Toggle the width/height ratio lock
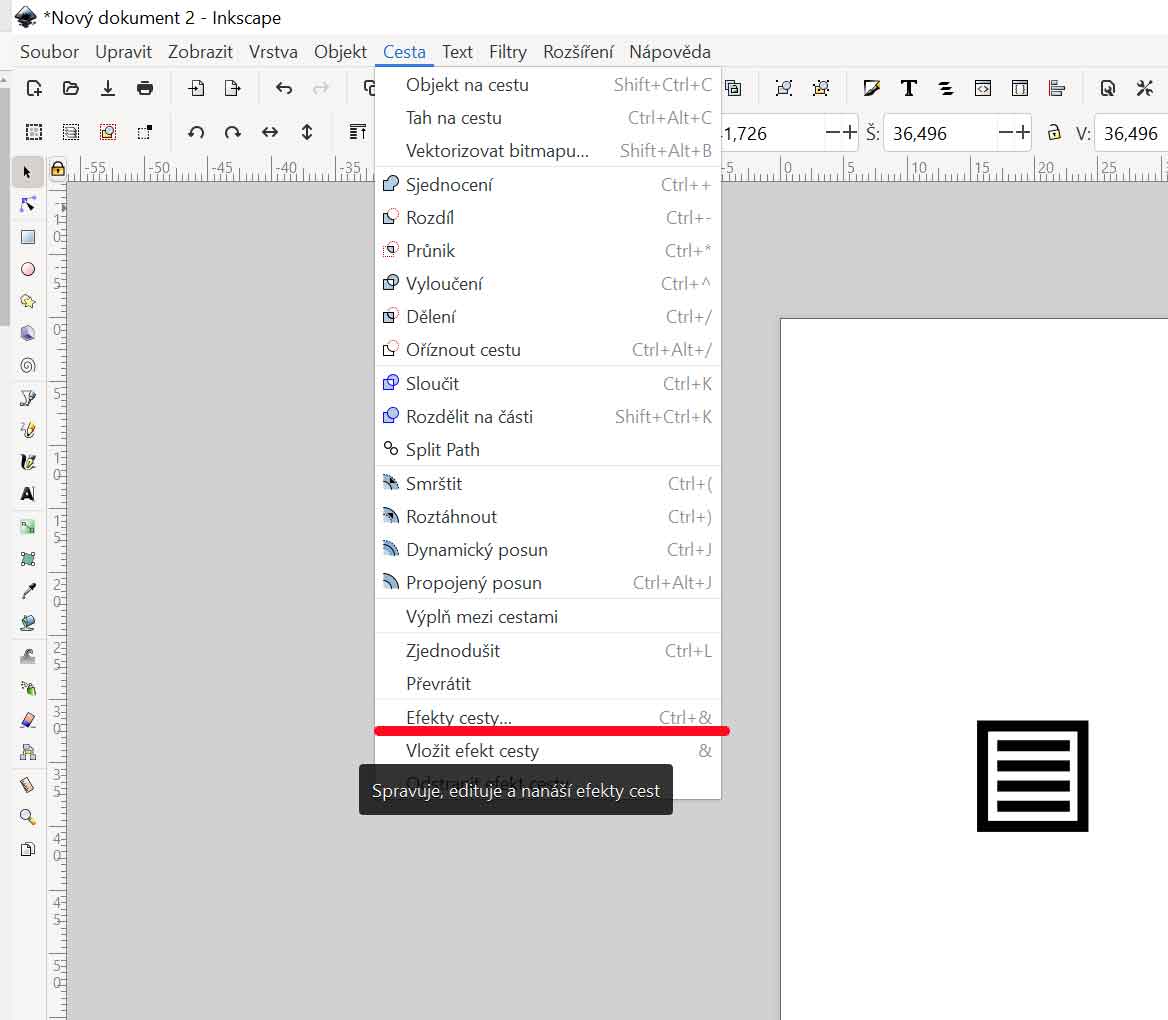This screenshot has height=1020, width=1168. (x=1053, y=132)
